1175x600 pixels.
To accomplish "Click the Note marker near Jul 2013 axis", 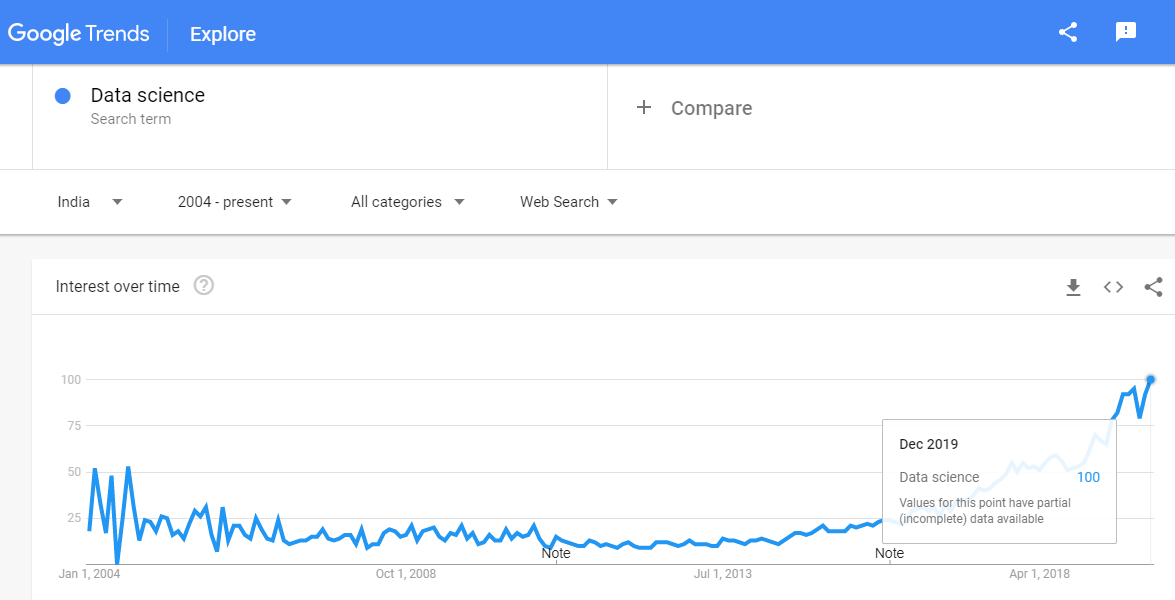I will tap(889, 554).
